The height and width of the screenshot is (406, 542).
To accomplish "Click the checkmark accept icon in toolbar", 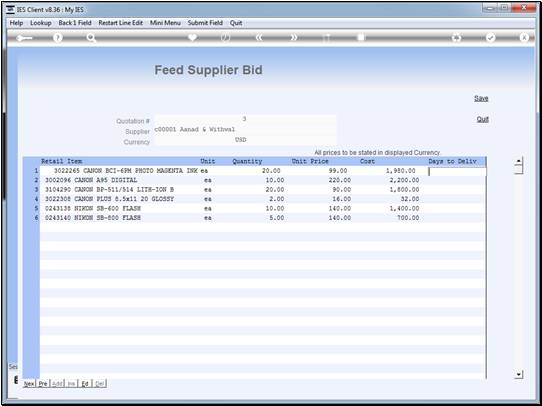I will (490, 38).
